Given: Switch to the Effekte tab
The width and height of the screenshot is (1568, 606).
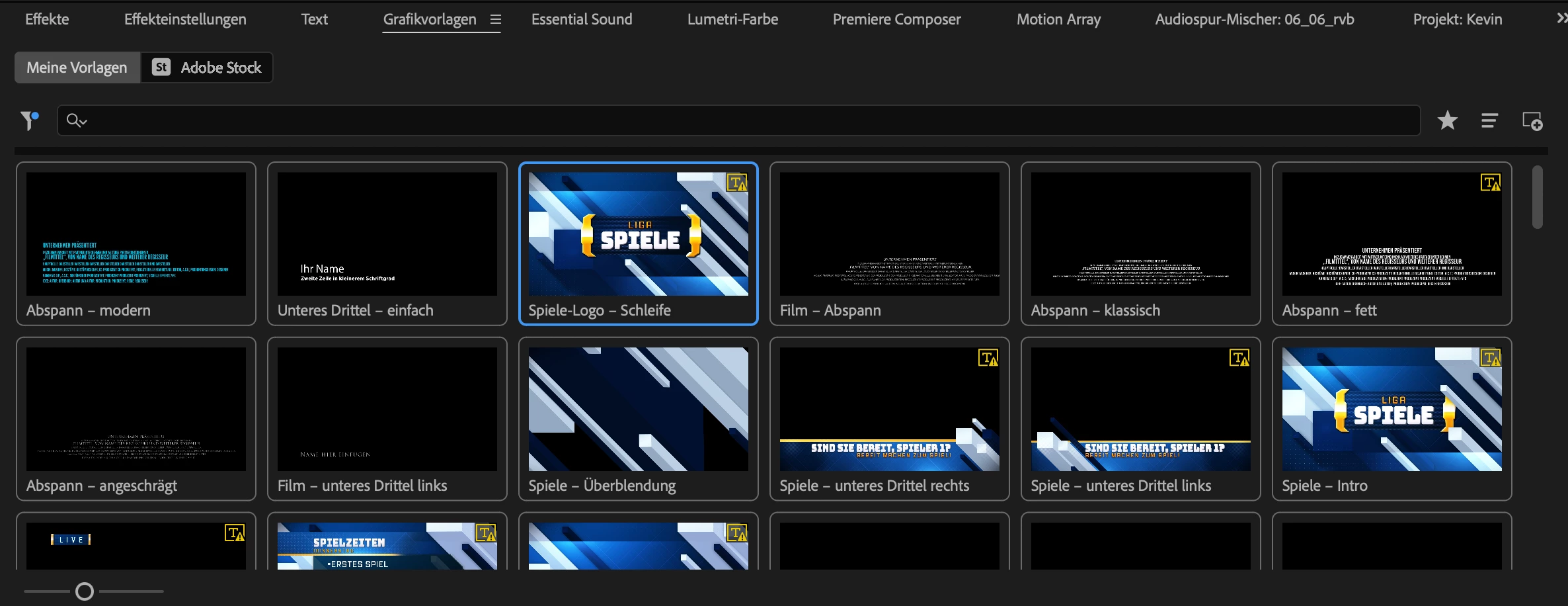Looking at the screenshot, I should (47, 19).
